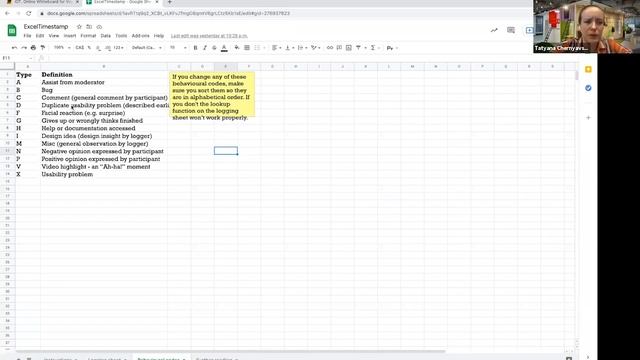Open the Tools menu
The image size is (640, 360).
tap(121, 36)
